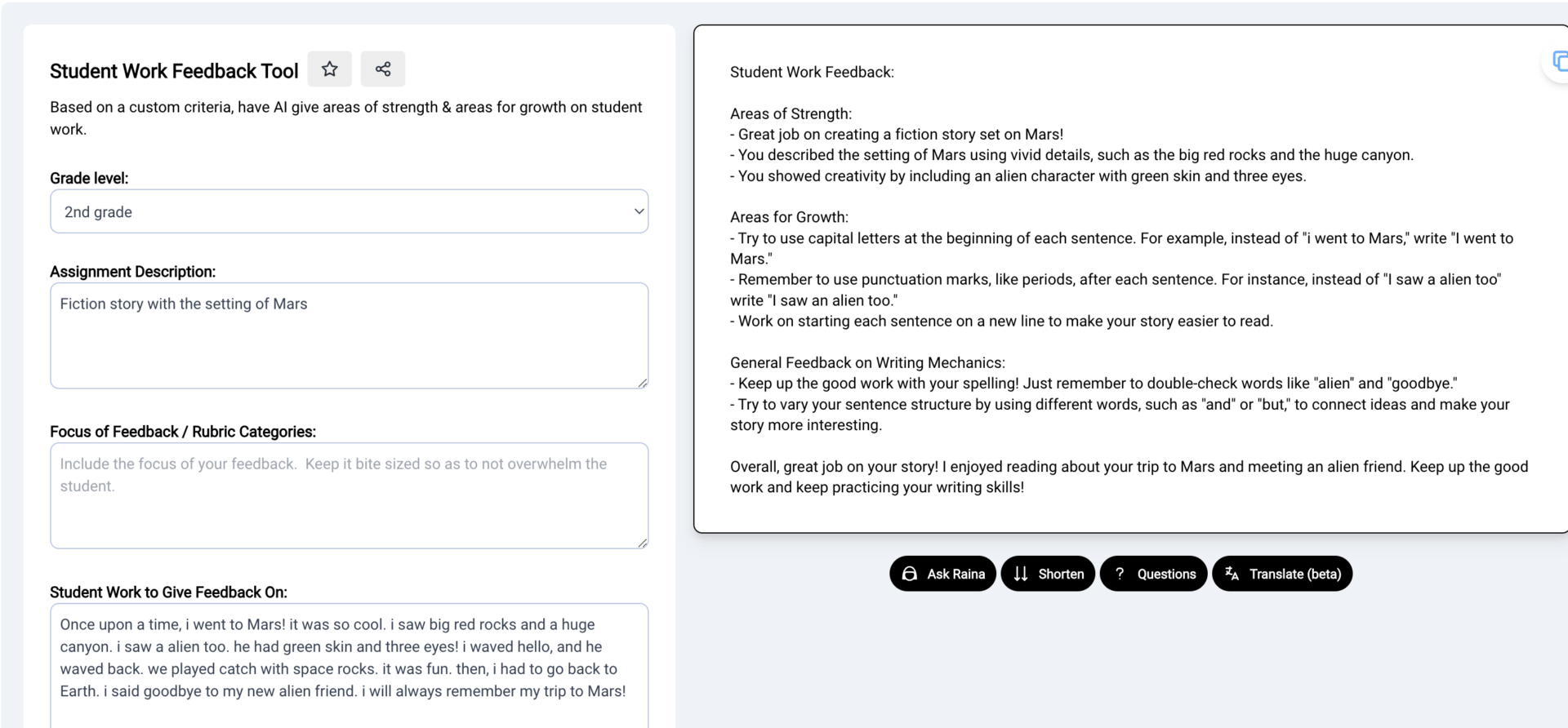
Task: Click the down-arrows icon on Shorten
Action: pyautogui.click(x=1020, y=574)
